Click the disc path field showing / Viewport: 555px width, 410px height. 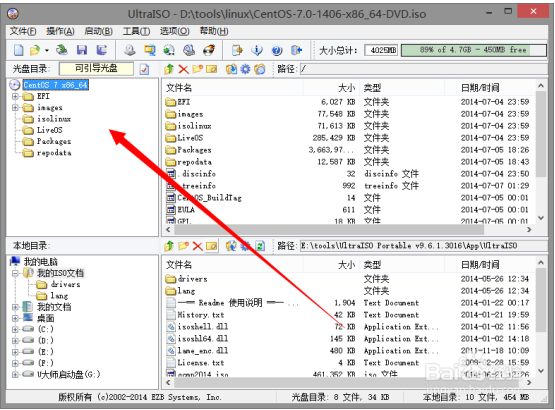[x=423, y=69]
